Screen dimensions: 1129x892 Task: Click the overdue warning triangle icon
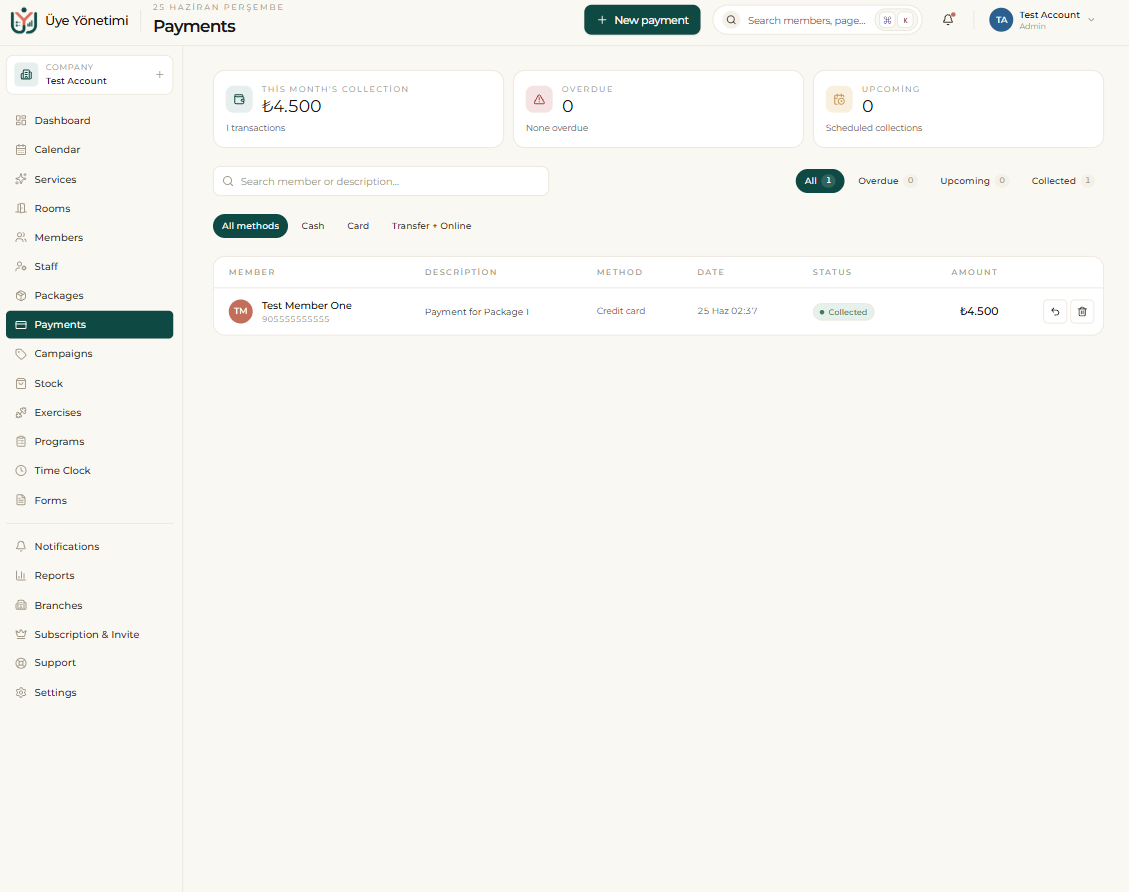539,99
